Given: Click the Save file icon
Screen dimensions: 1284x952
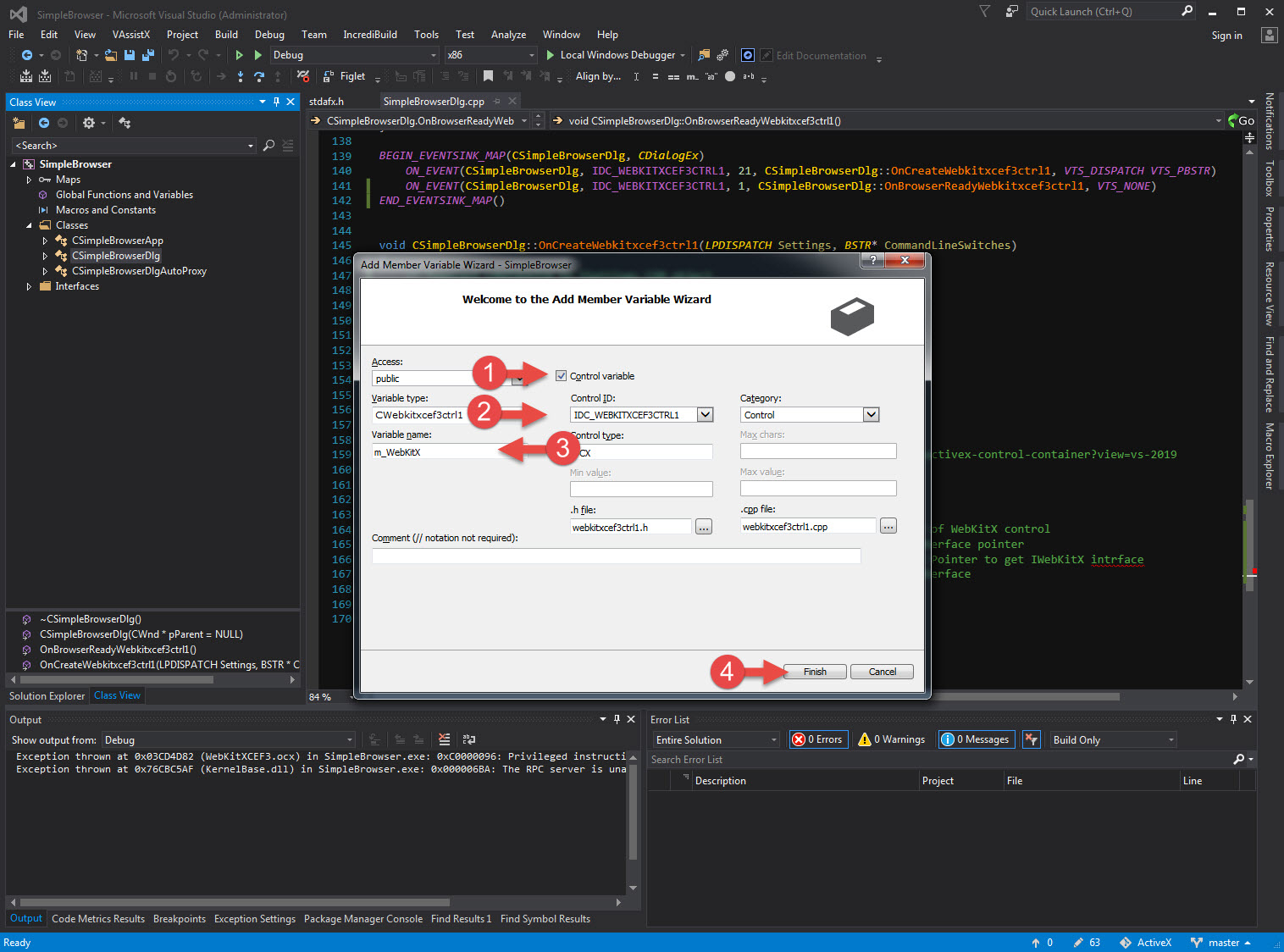Looking at the screenshot, I should [x=130, y=55].
